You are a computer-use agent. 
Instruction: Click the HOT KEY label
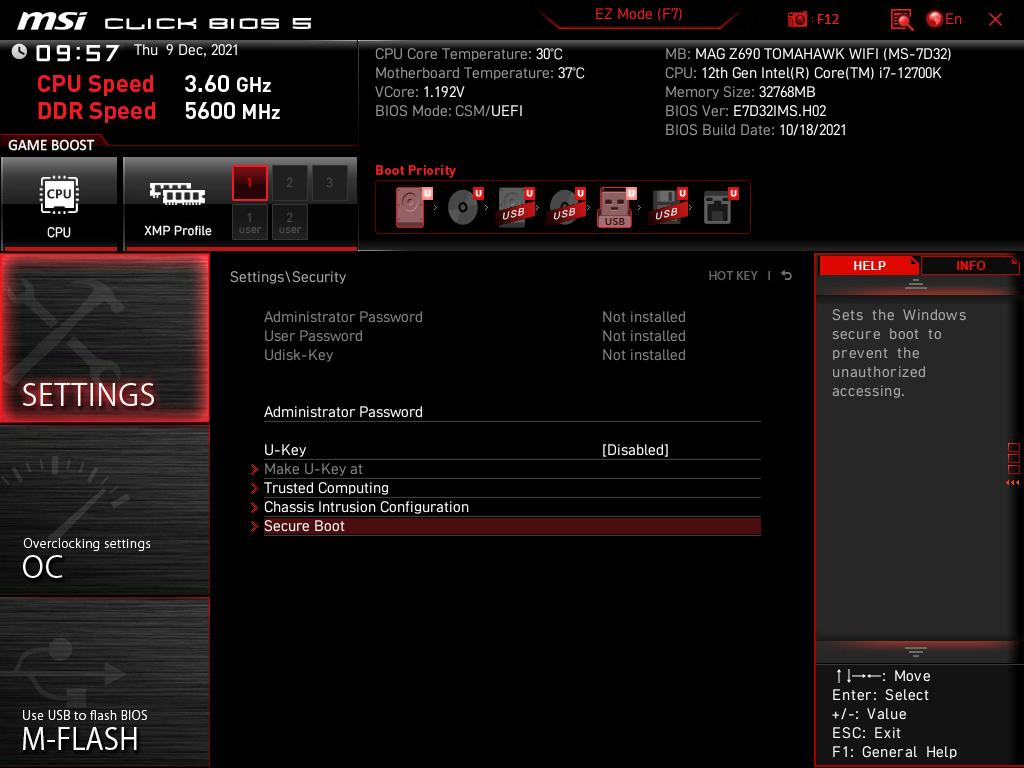pos(733,276)
